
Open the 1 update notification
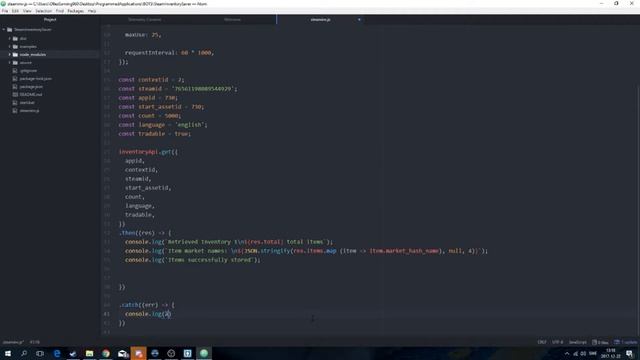pos(625,342)
